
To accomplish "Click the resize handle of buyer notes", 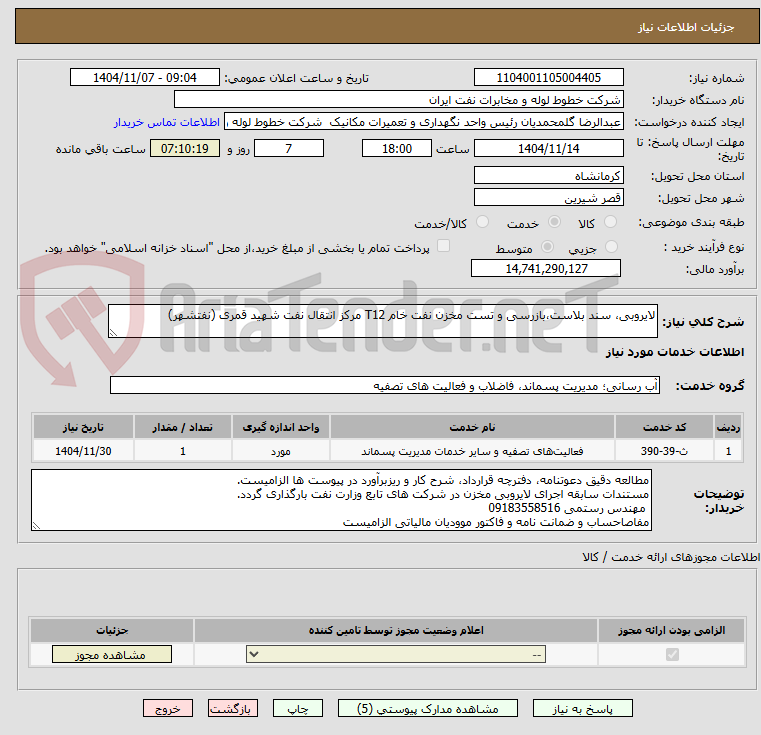I will pos(36,526).
